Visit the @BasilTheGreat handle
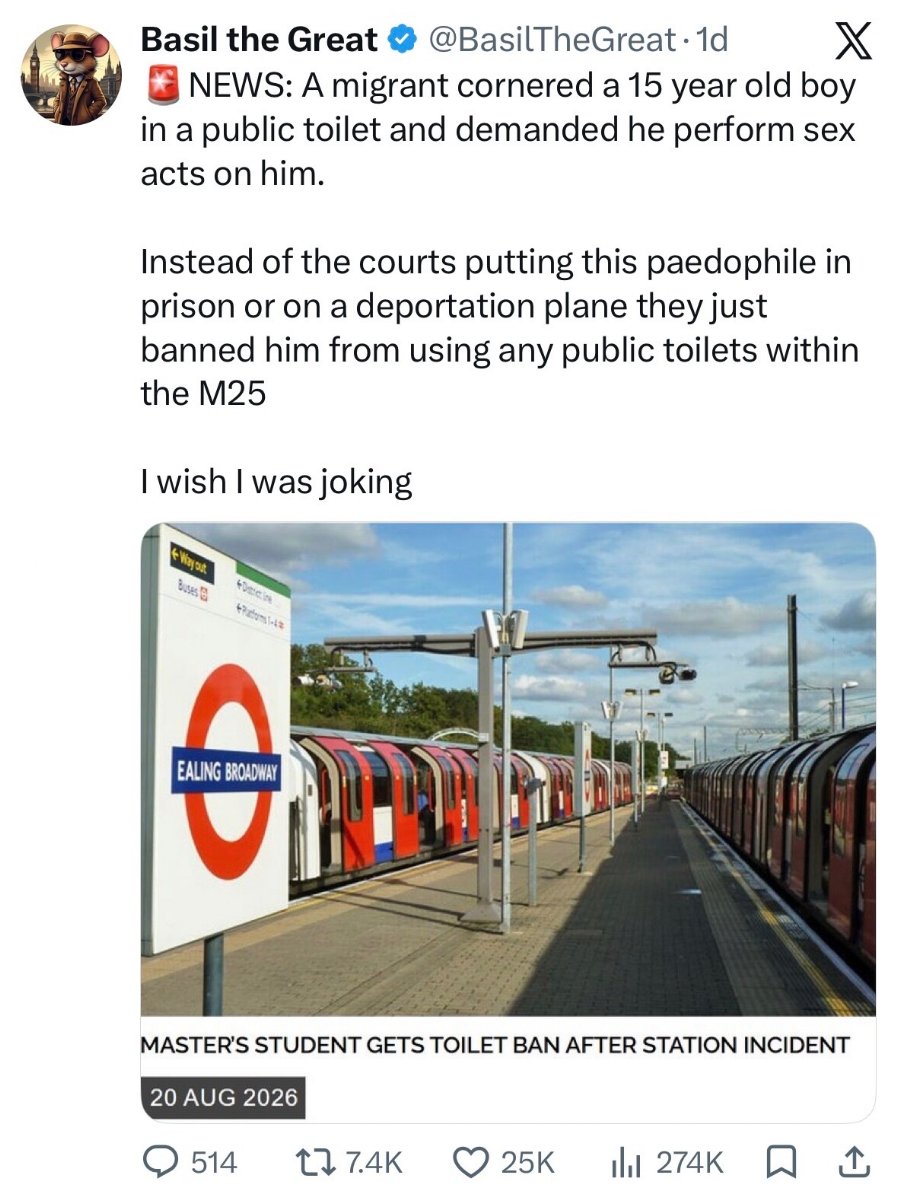This screenshot has width=897, height=1200. (x=552, y=40)
